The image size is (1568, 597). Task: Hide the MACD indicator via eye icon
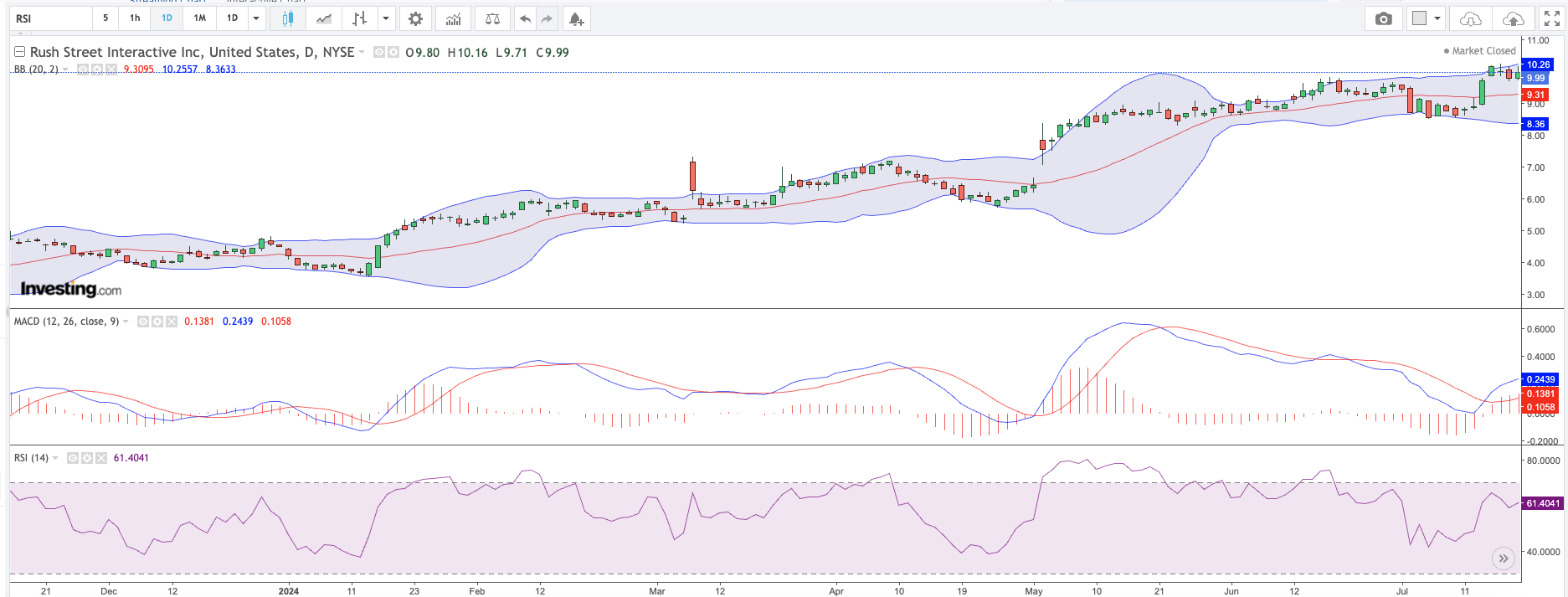[143, 322]
